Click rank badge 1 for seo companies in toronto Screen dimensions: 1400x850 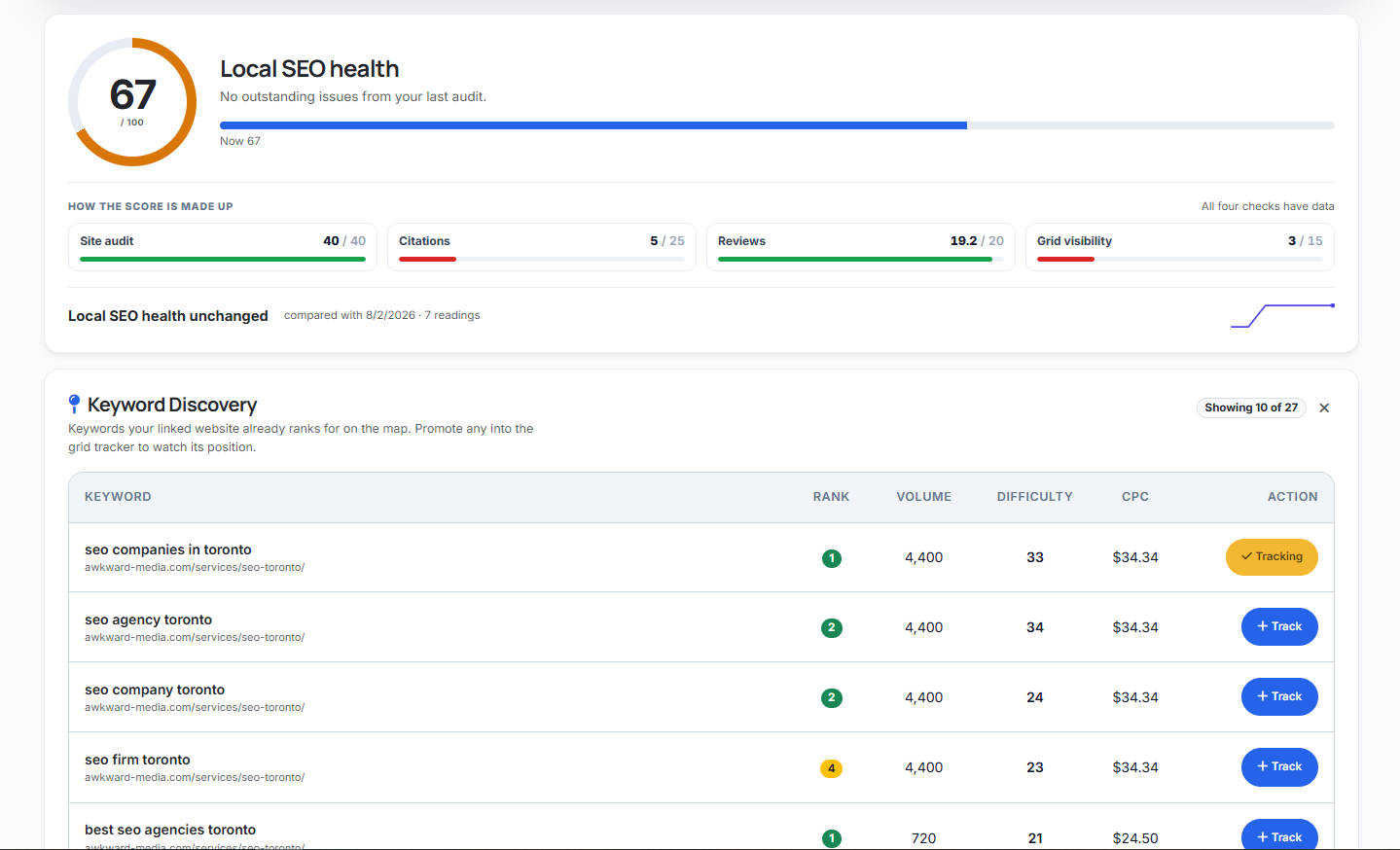click(831, 558)
